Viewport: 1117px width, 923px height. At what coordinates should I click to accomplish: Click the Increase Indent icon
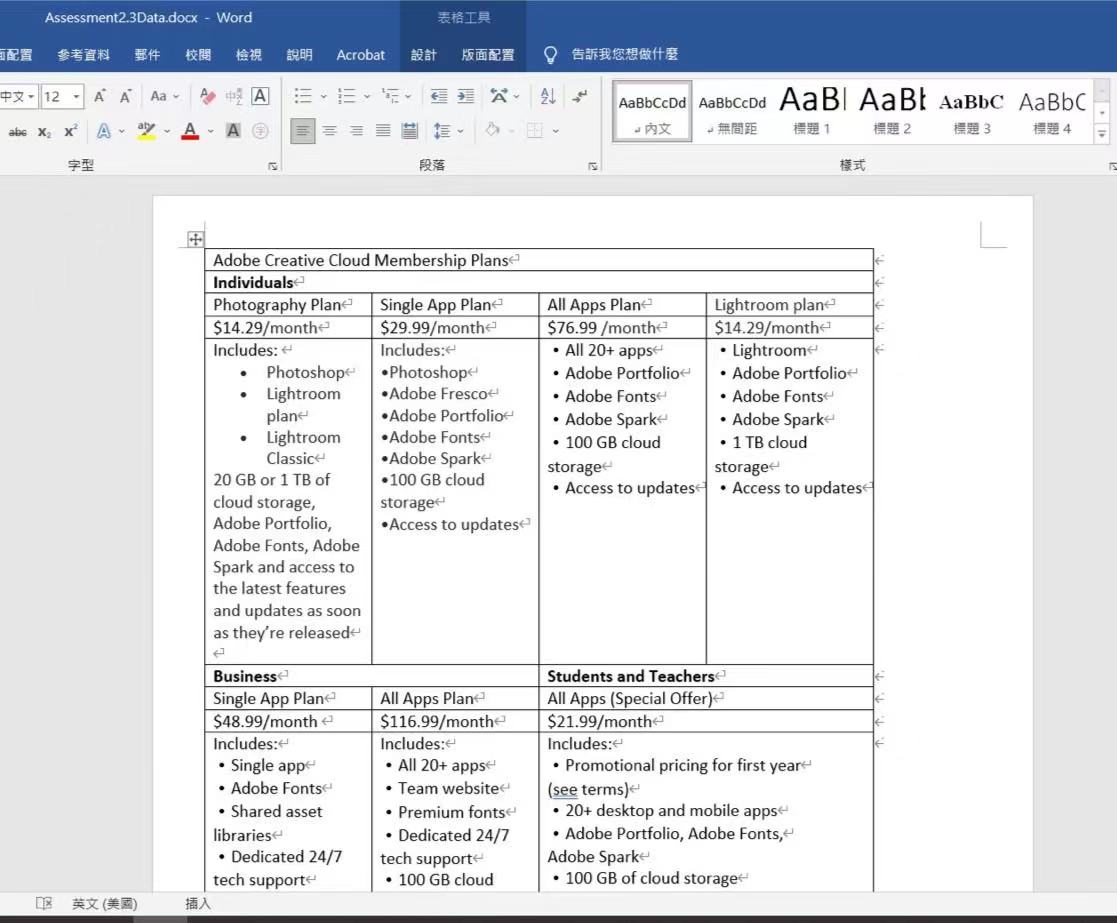465,96
